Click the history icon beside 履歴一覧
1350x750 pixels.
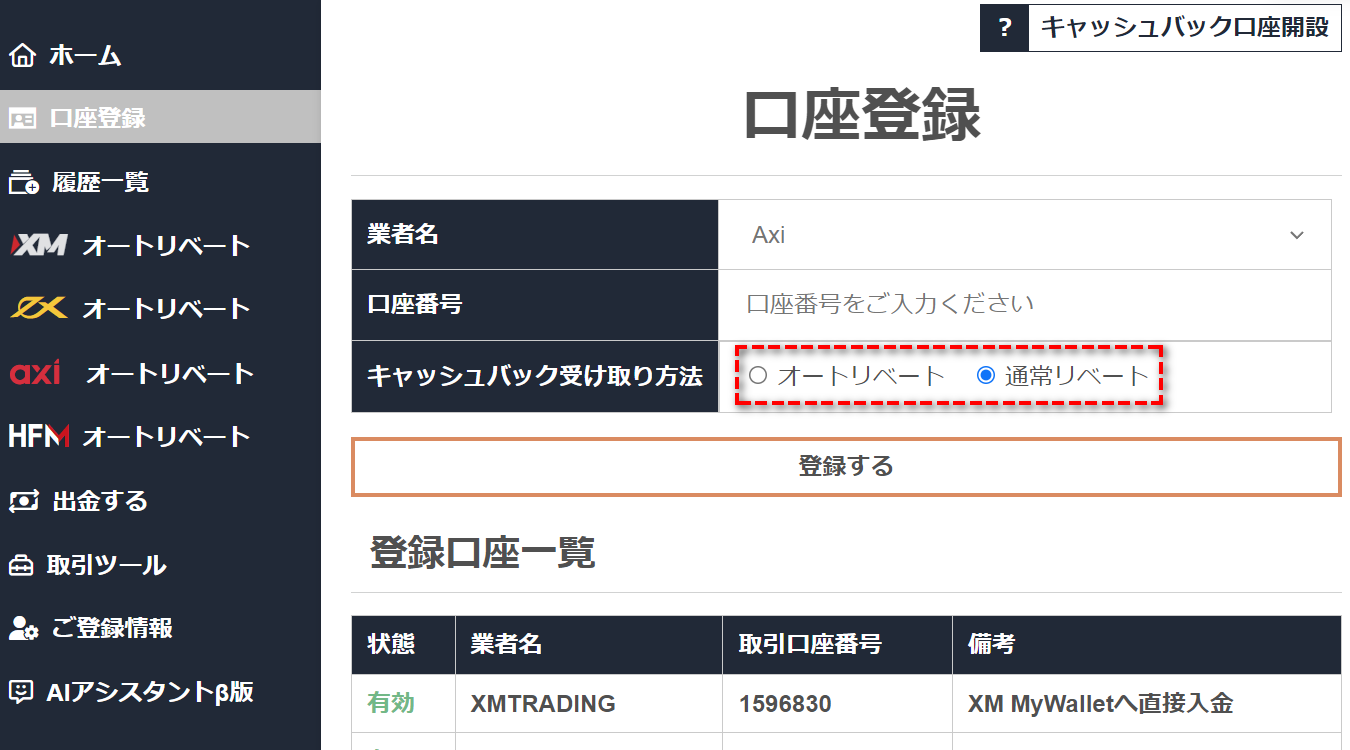[23, 182]
